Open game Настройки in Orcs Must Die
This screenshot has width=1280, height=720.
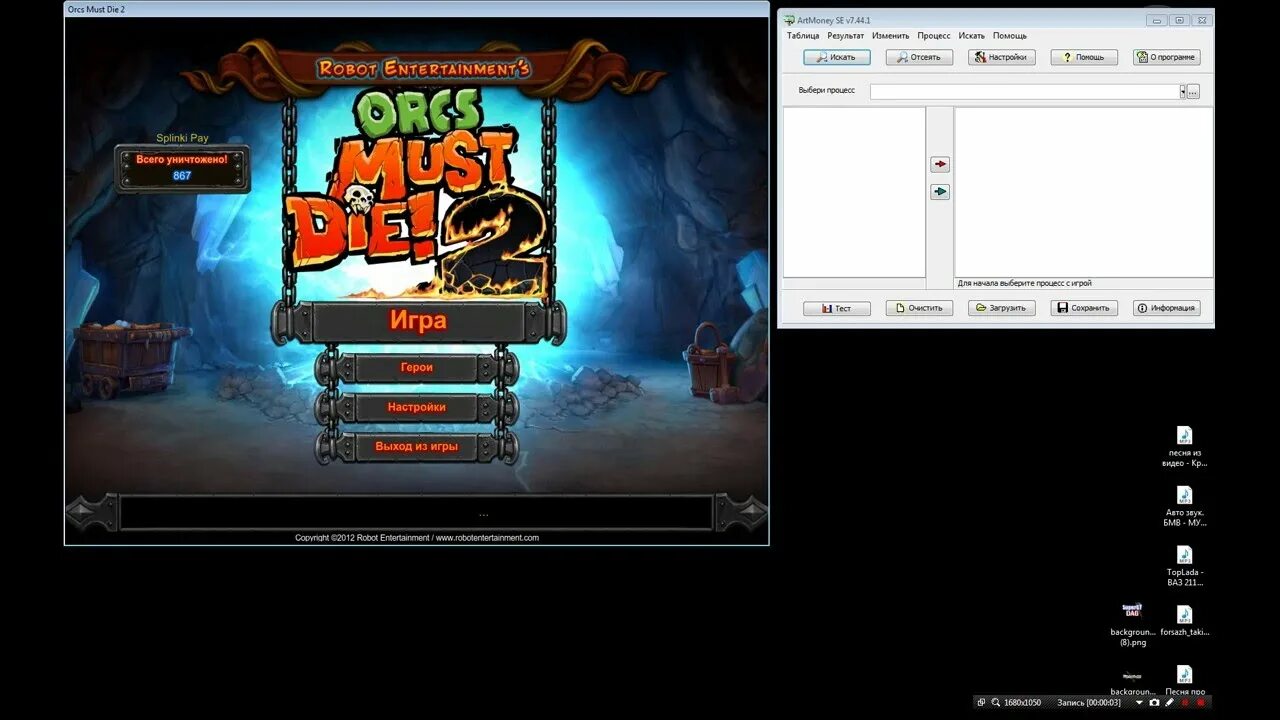[417, 408]
